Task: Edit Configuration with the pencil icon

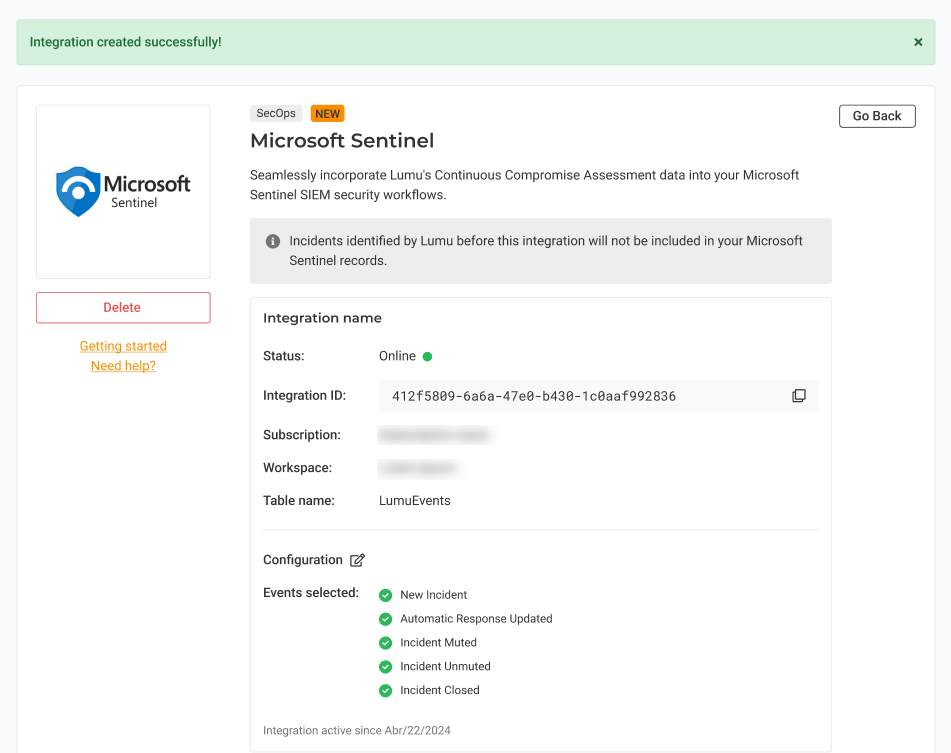Action: 357,560
